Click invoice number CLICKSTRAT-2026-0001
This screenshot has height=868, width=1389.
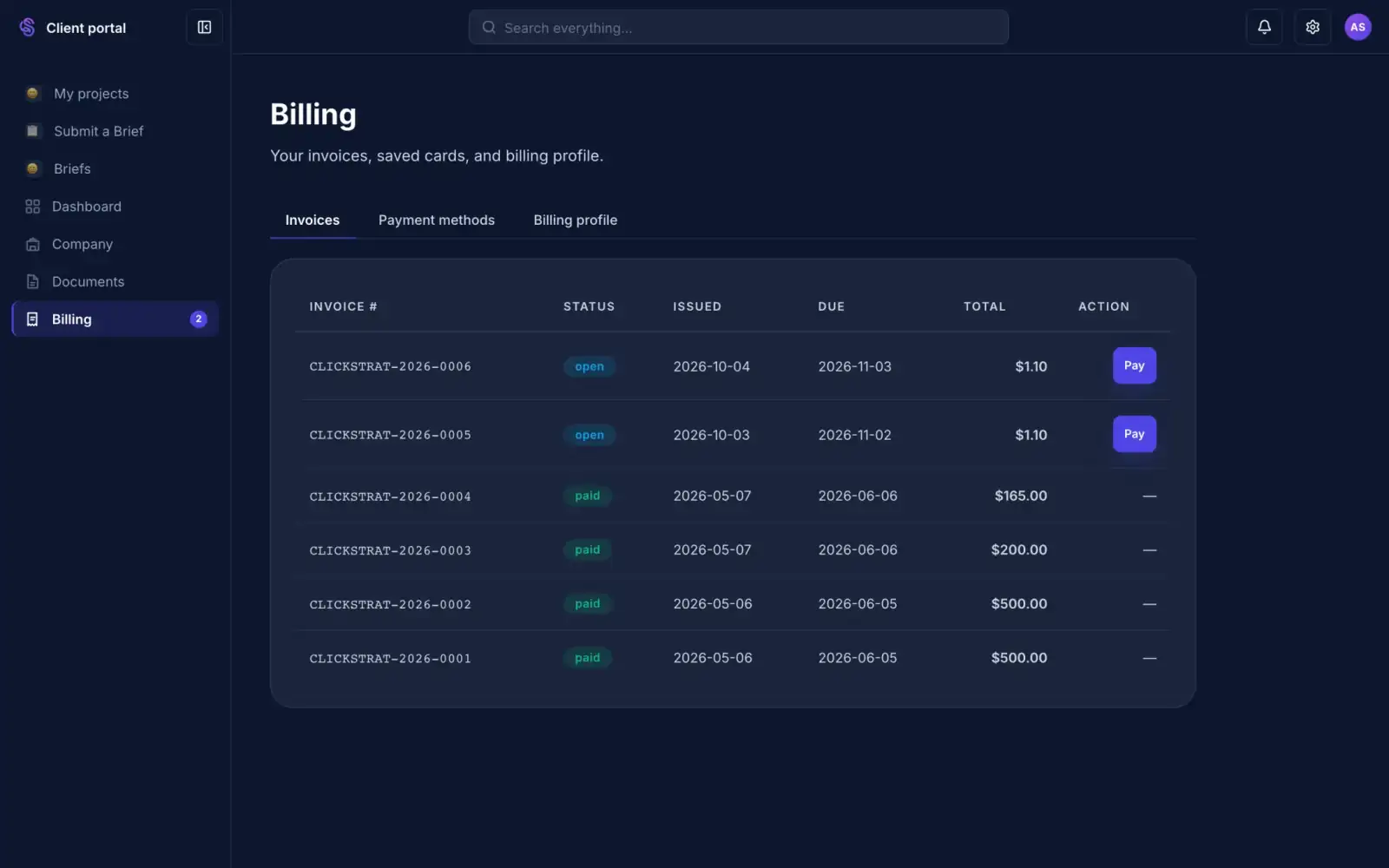tap(391, 658)
